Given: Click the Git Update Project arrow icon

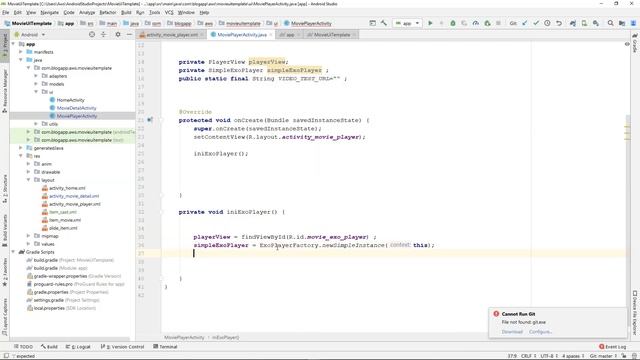Looking at the screenshot, I should tap(525, 23).
